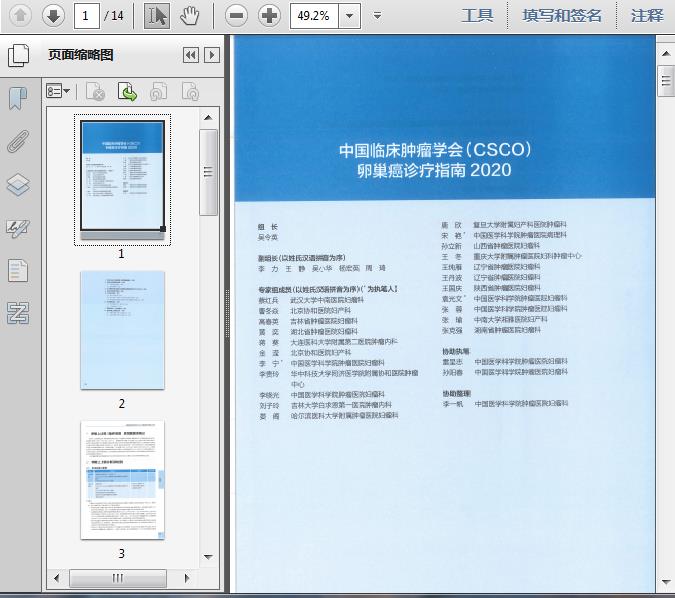Click thumbnail horizontal scrollbar left arrow
The image size is (675, 598).
pos(57,578)
